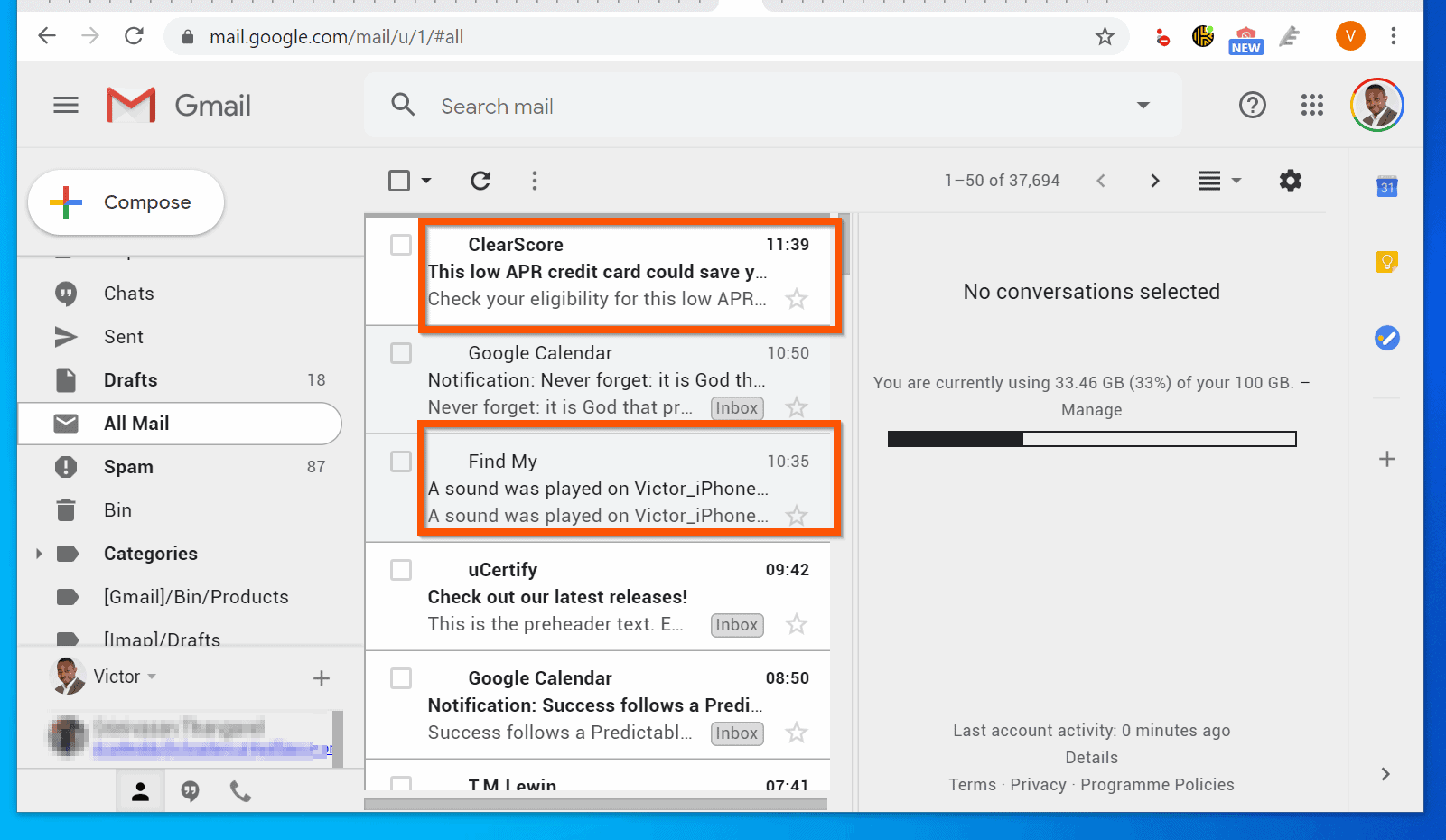Select the Find My email checkbox
This screenshot has height=840, width=1446.
pos(401,462)
